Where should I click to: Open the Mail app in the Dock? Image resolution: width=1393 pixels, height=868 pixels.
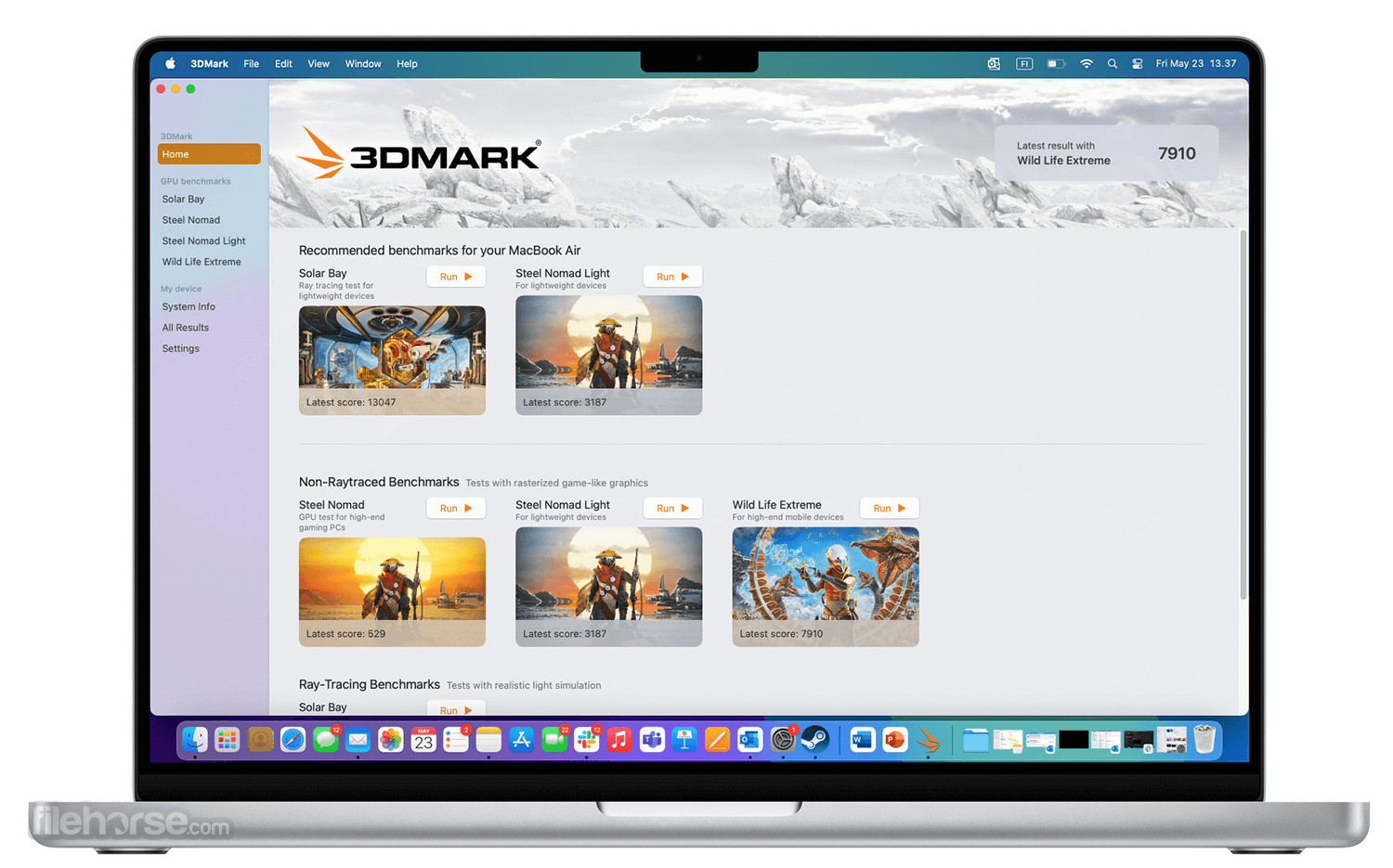coord(358,740)
